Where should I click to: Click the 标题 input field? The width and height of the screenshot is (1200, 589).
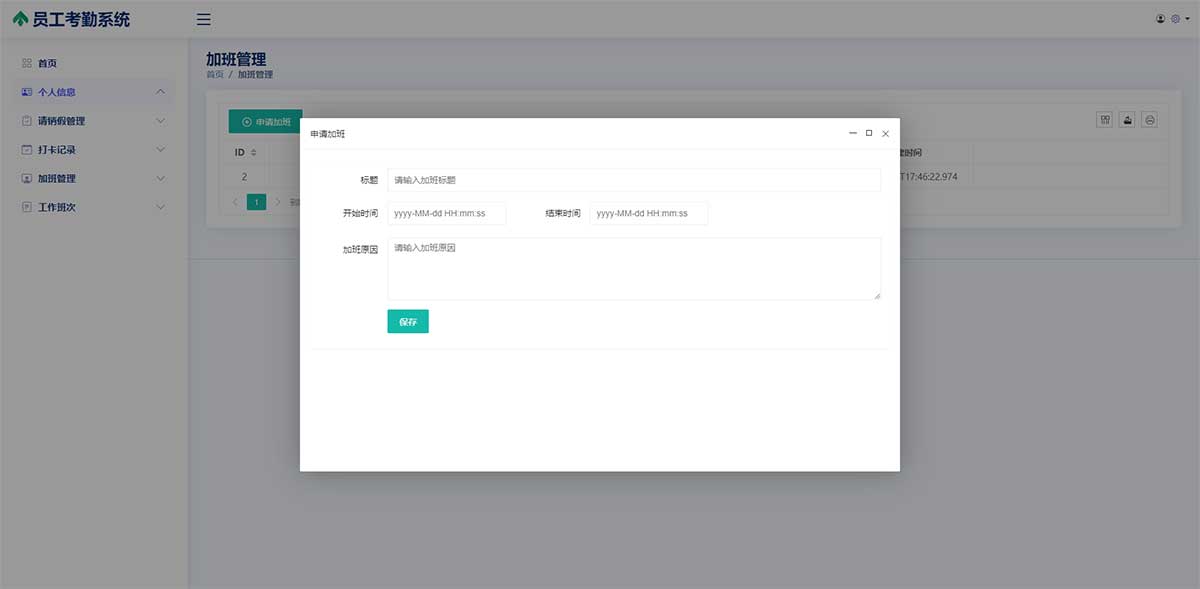click(x=634, y=180)
